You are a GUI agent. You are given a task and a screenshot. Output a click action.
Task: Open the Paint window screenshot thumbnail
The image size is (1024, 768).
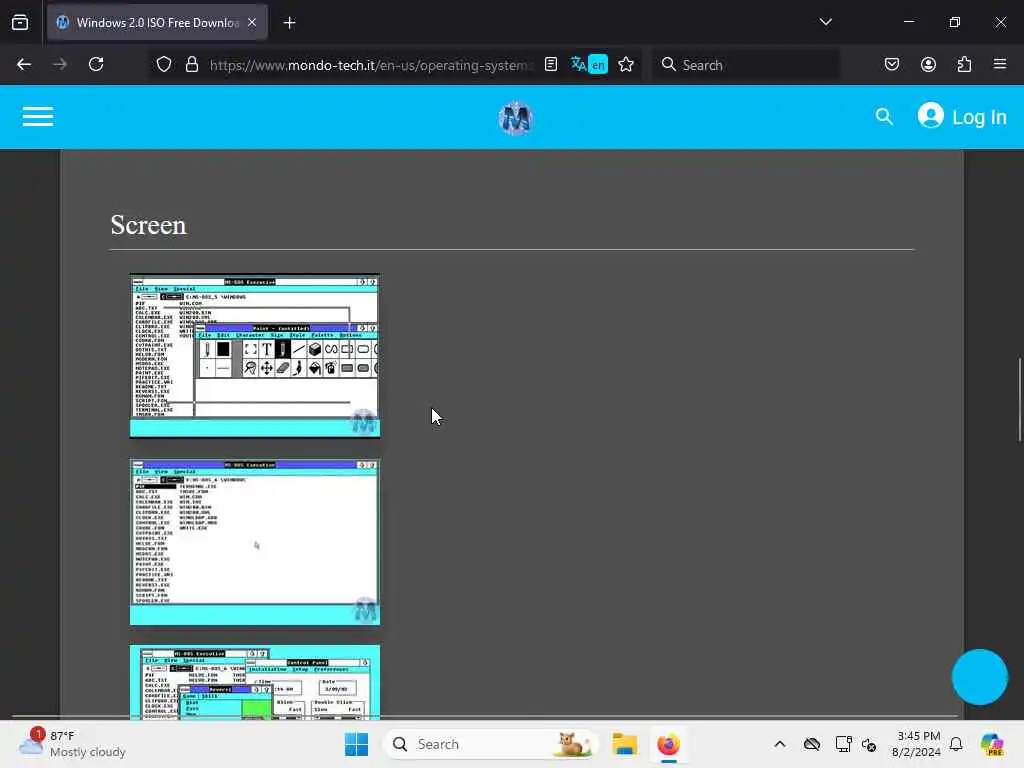click(x=255, y=355)
